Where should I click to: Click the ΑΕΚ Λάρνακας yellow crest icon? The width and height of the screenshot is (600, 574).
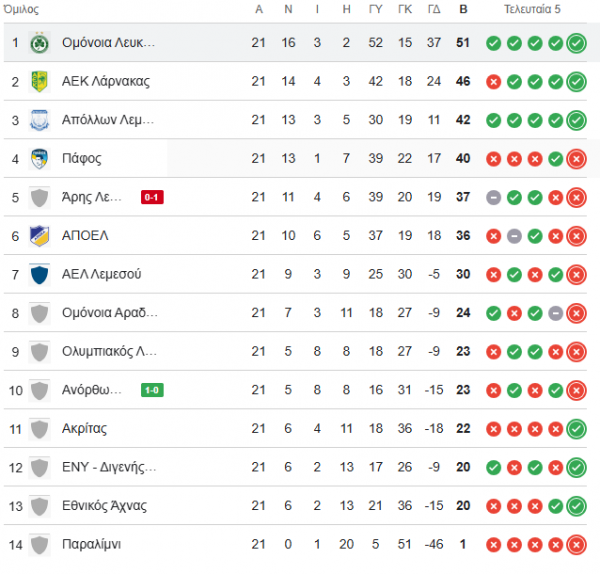39,82
